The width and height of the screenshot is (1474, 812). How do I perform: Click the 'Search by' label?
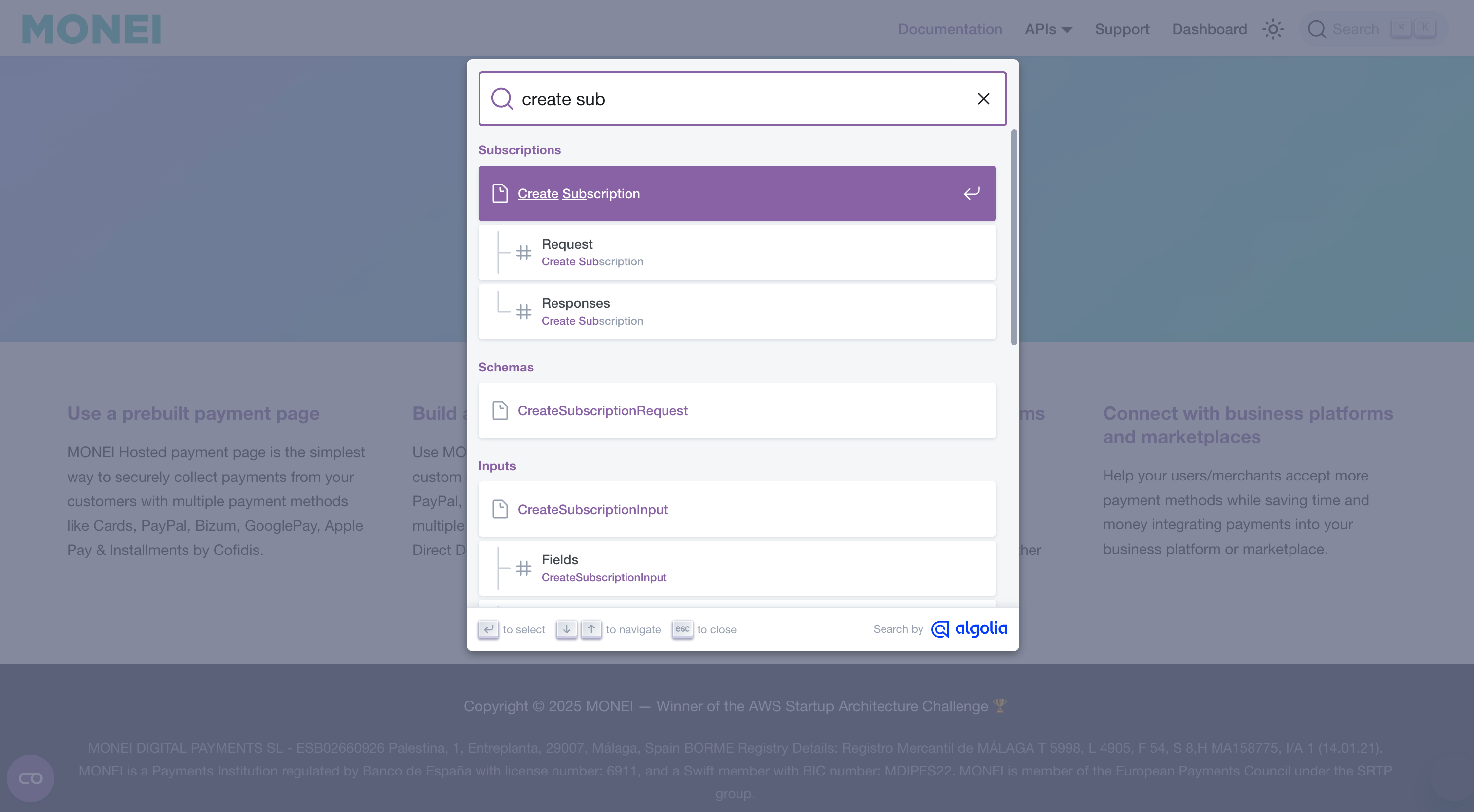pos(898,629)
